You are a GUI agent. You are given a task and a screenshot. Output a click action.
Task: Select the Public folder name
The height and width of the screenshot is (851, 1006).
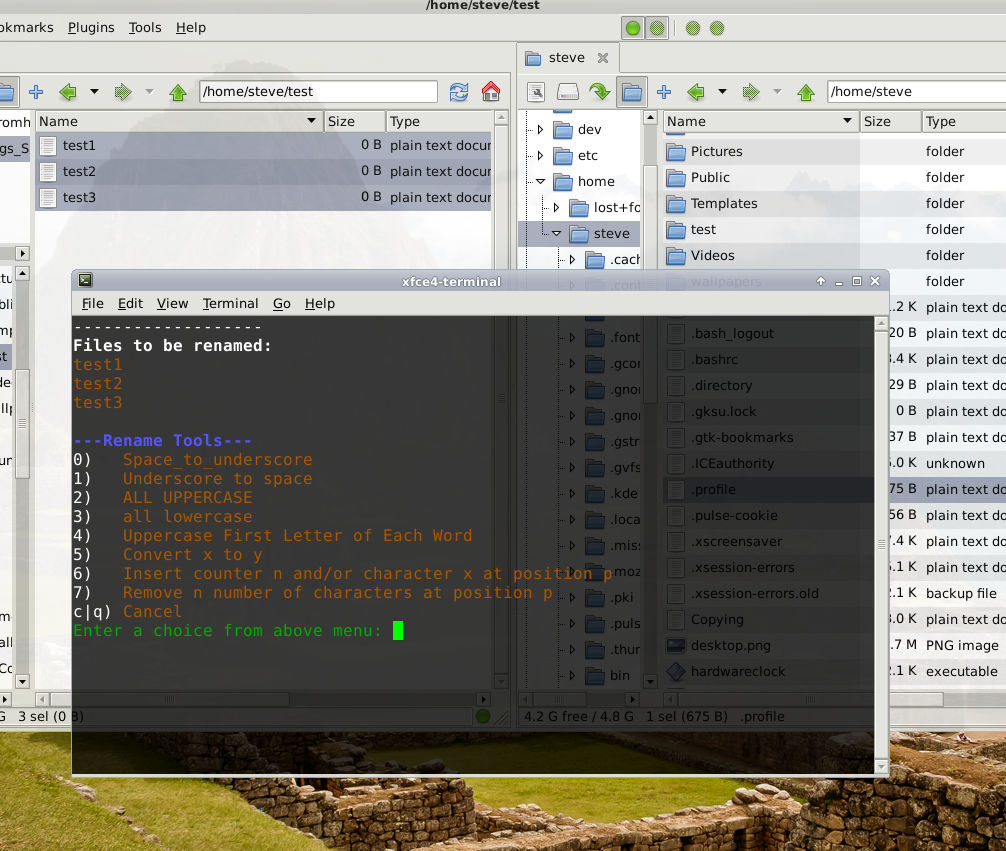click(x=710, y=178)
